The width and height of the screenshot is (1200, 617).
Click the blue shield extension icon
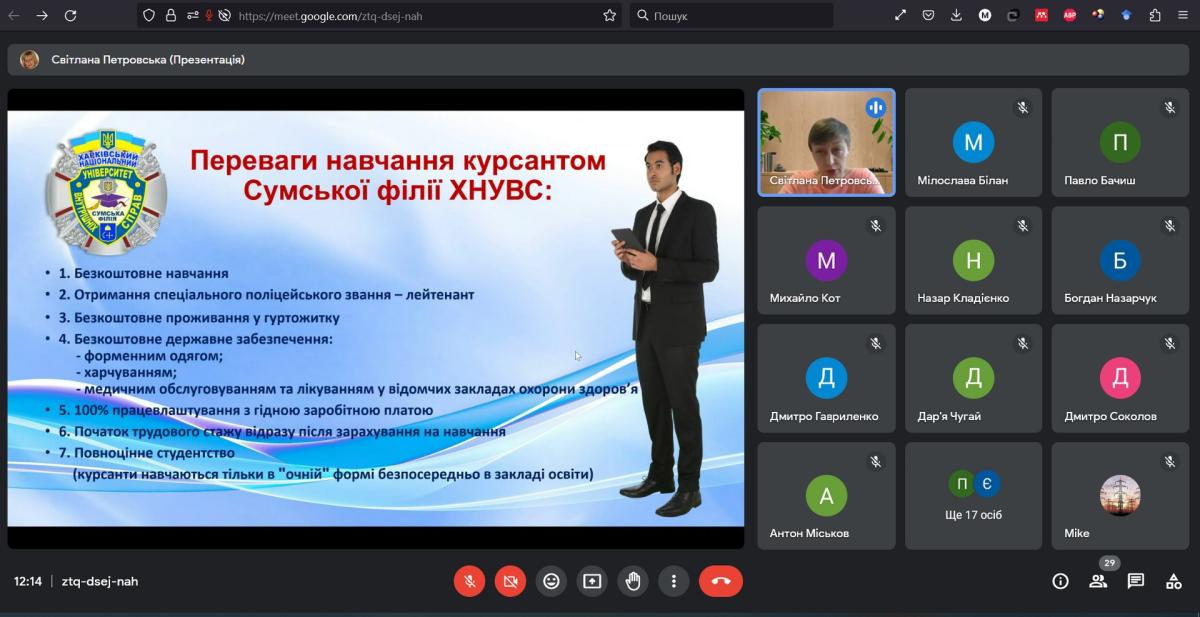[x=1126, y=15]
